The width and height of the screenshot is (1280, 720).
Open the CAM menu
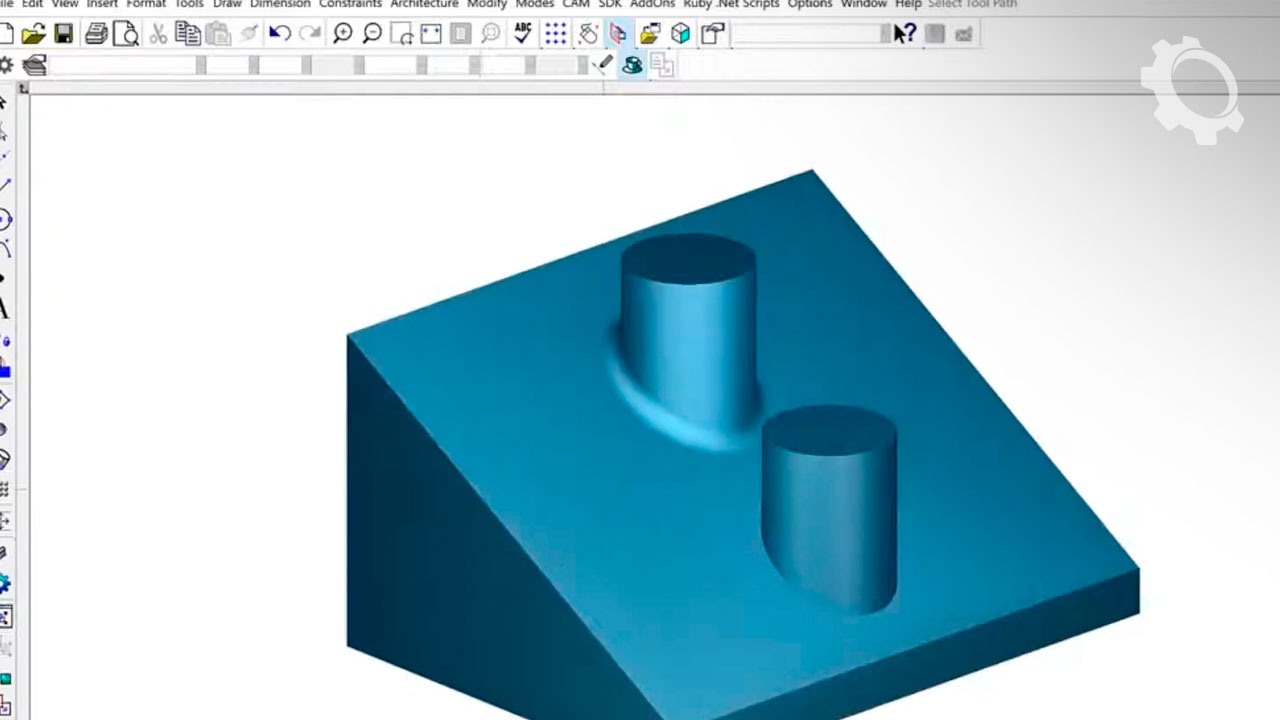tap(575, 4)
